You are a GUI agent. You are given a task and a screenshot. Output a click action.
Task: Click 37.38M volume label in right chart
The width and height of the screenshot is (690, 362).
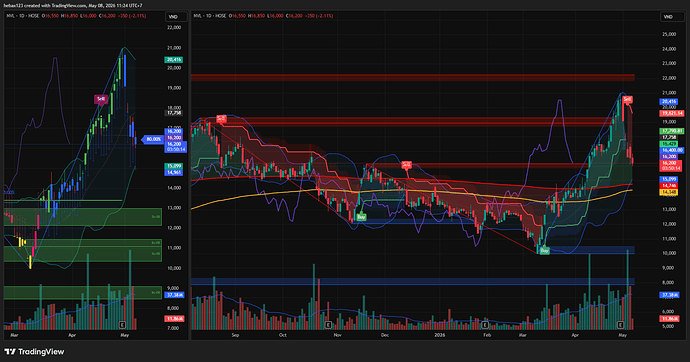click(x=670, y=295)
